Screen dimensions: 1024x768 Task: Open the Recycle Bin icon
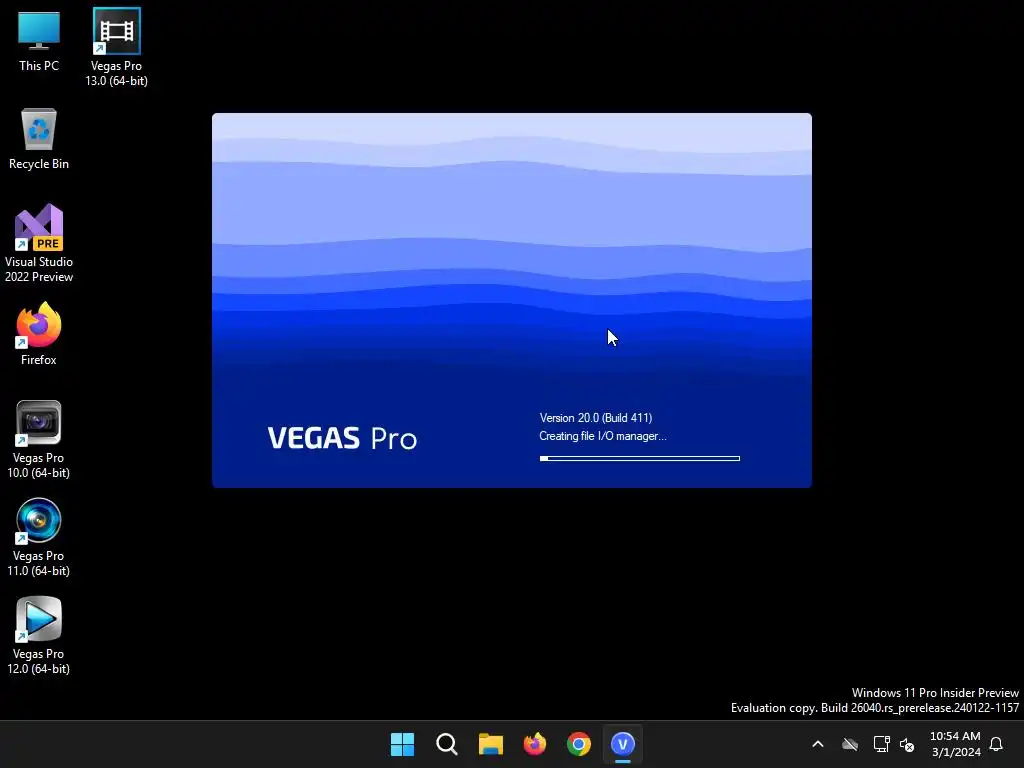39,139
